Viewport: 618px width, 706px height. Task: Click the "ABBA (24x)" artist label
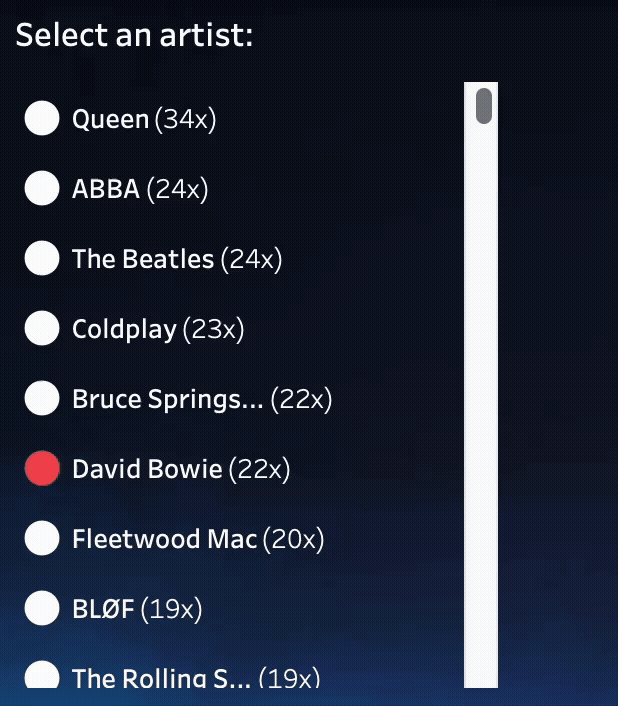[x=140, y=189]
